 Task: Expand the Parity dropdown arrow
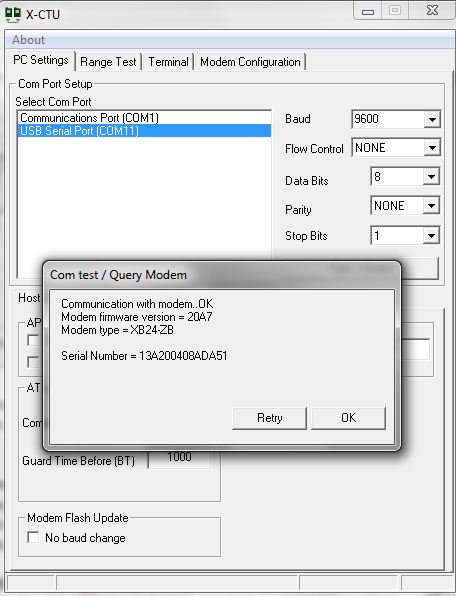coord(431,206)
